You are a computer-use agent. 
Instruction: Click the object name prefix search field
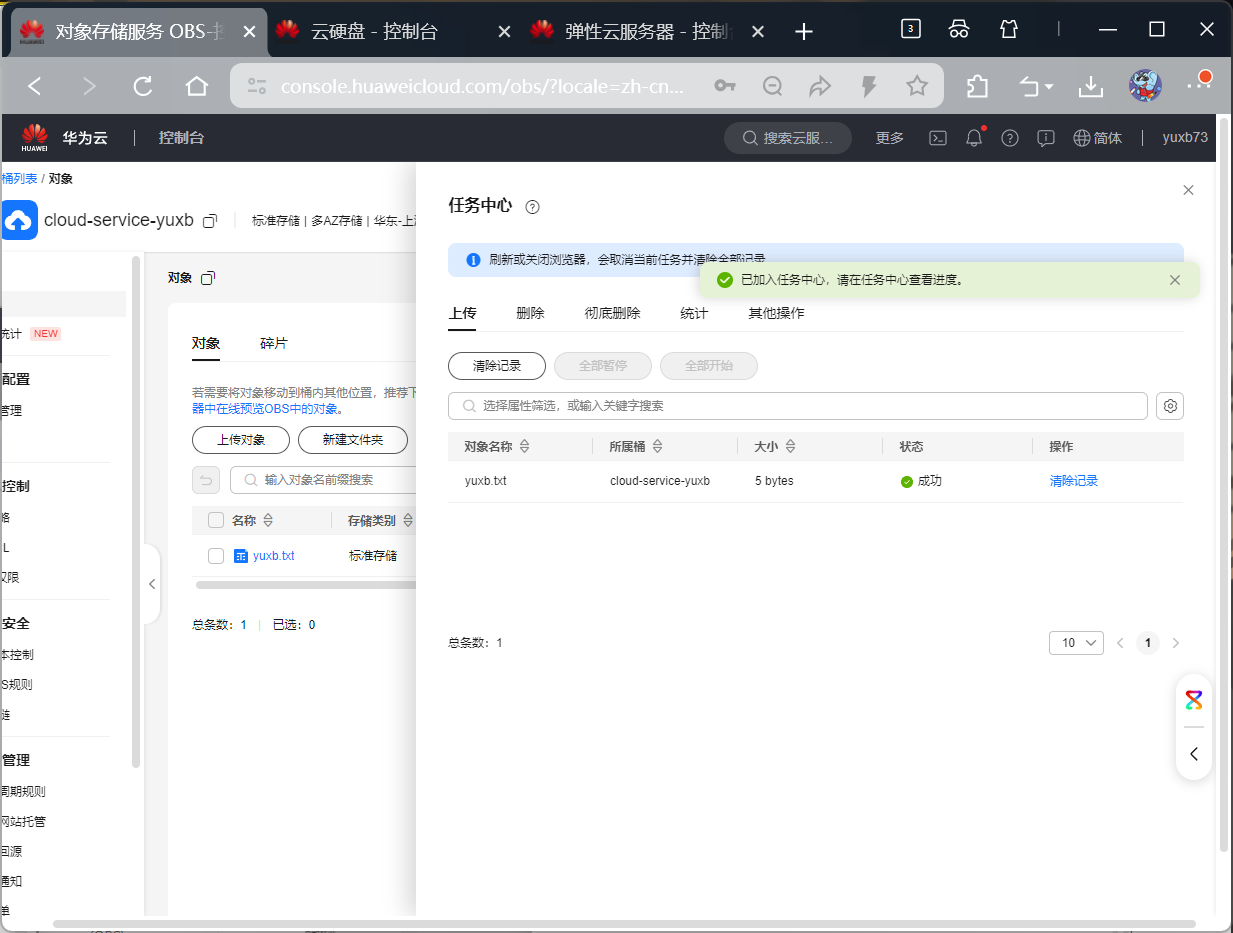click(323, 480)
